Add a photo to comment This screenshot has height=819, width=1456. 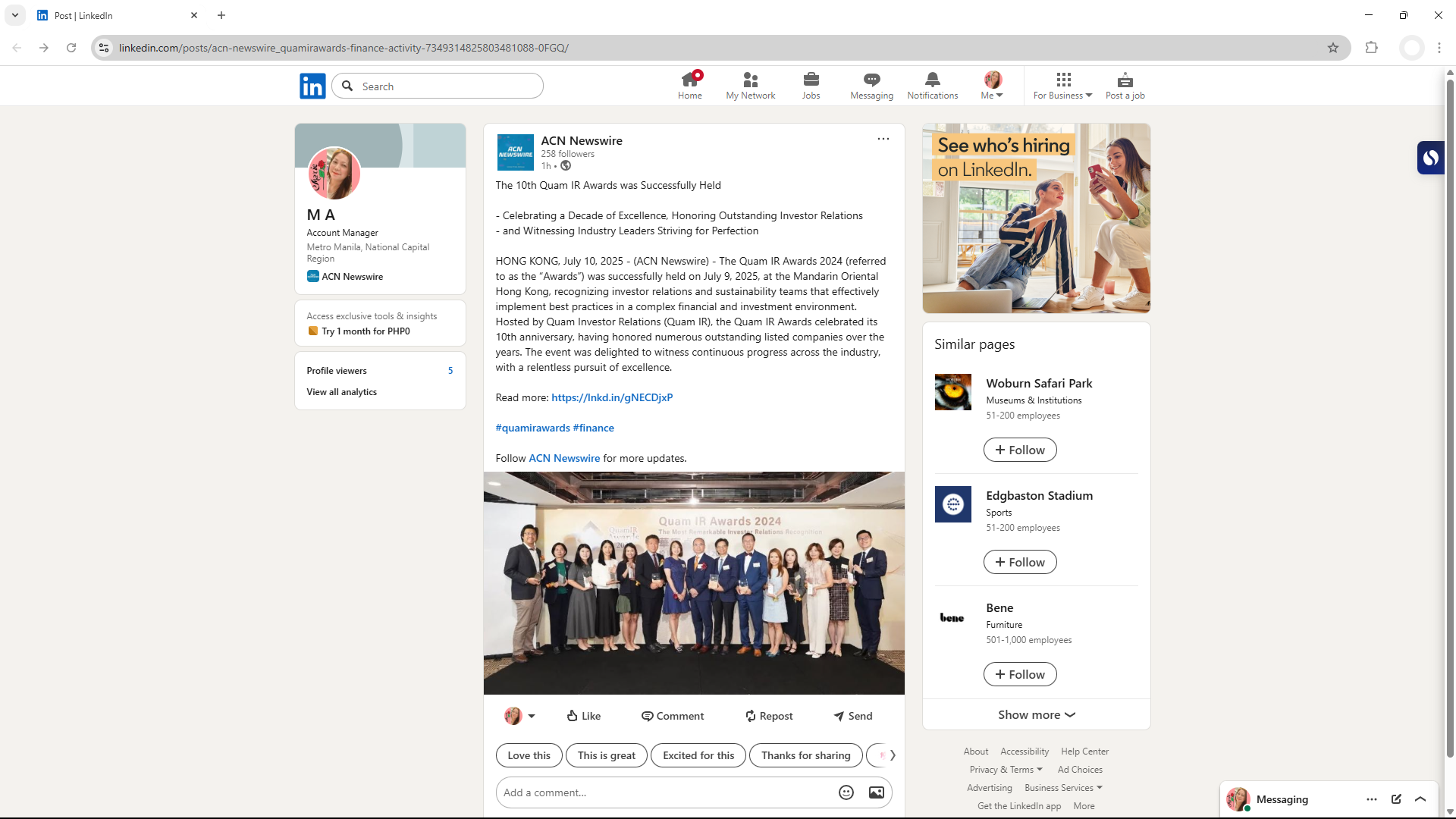point(877,792)
